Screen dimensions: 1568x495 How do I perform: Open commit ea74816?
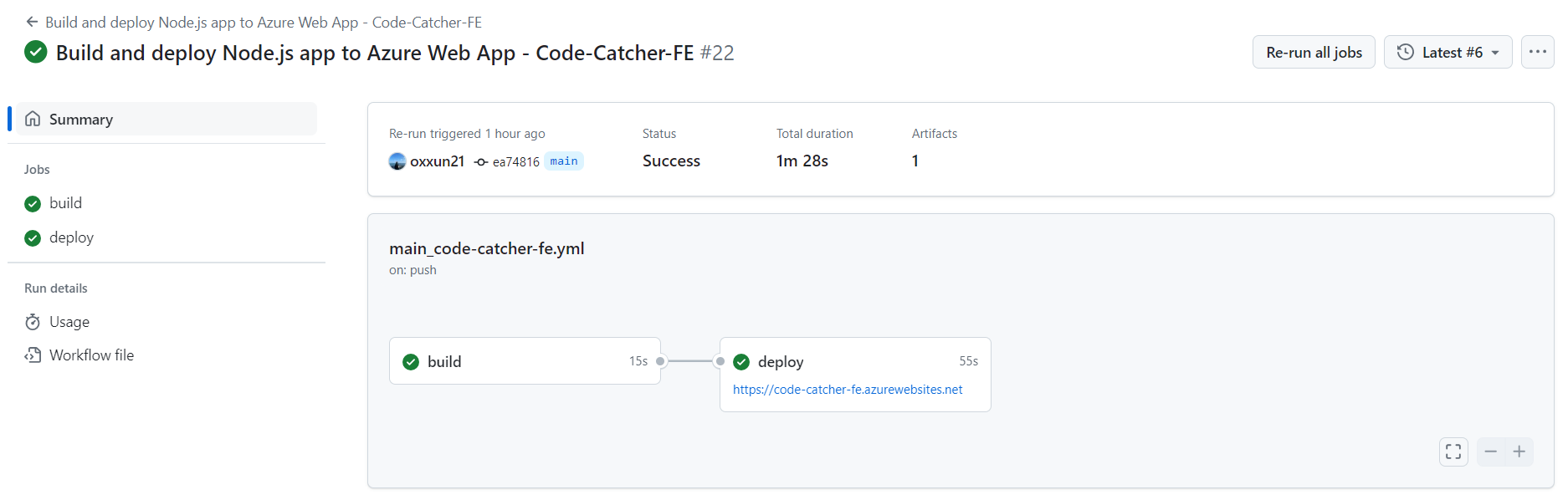(515, 162)
